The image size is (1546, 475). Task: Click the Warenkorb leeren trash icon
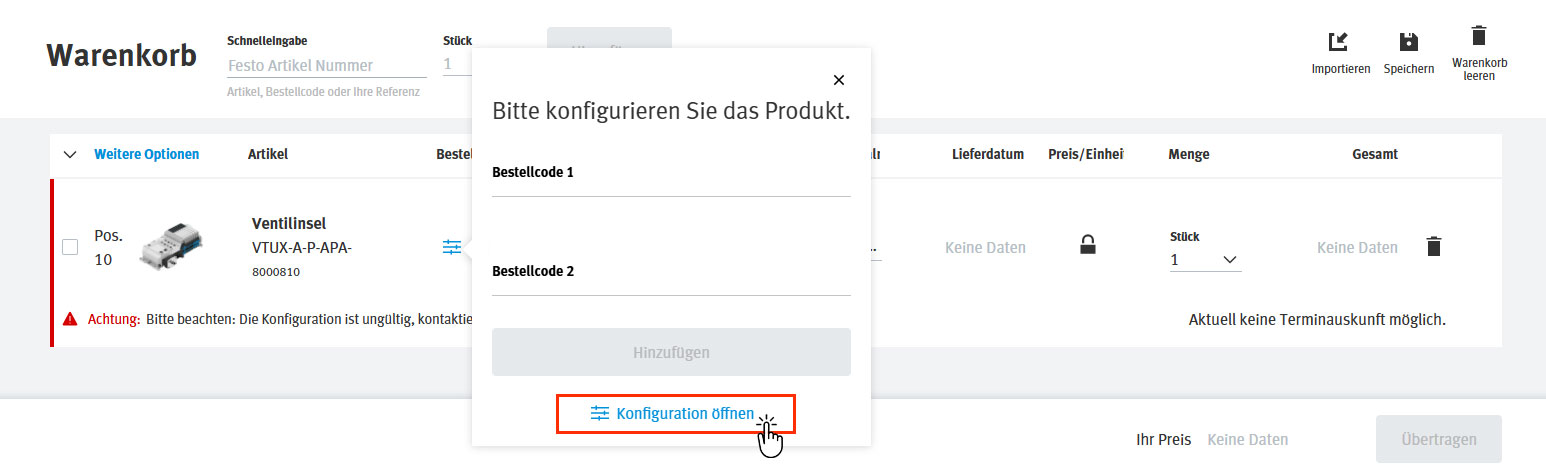pyautogui.click(x=1479, y=36)
